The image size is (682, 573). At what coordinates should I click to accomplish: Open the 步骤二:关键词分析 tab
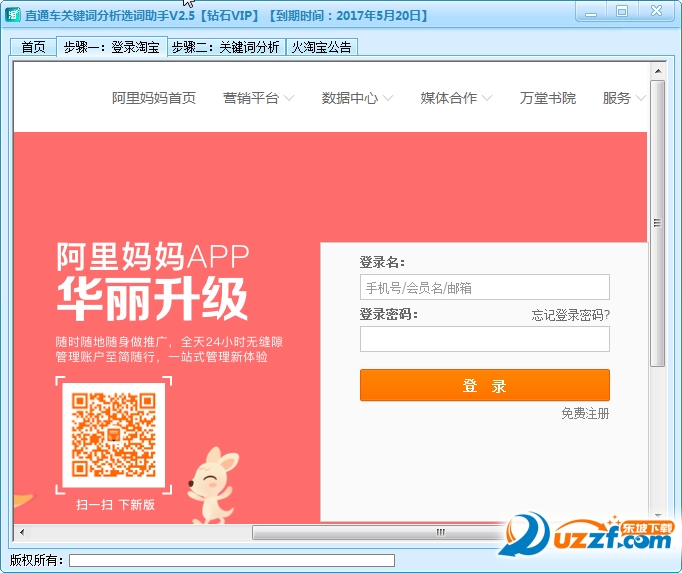226,47
